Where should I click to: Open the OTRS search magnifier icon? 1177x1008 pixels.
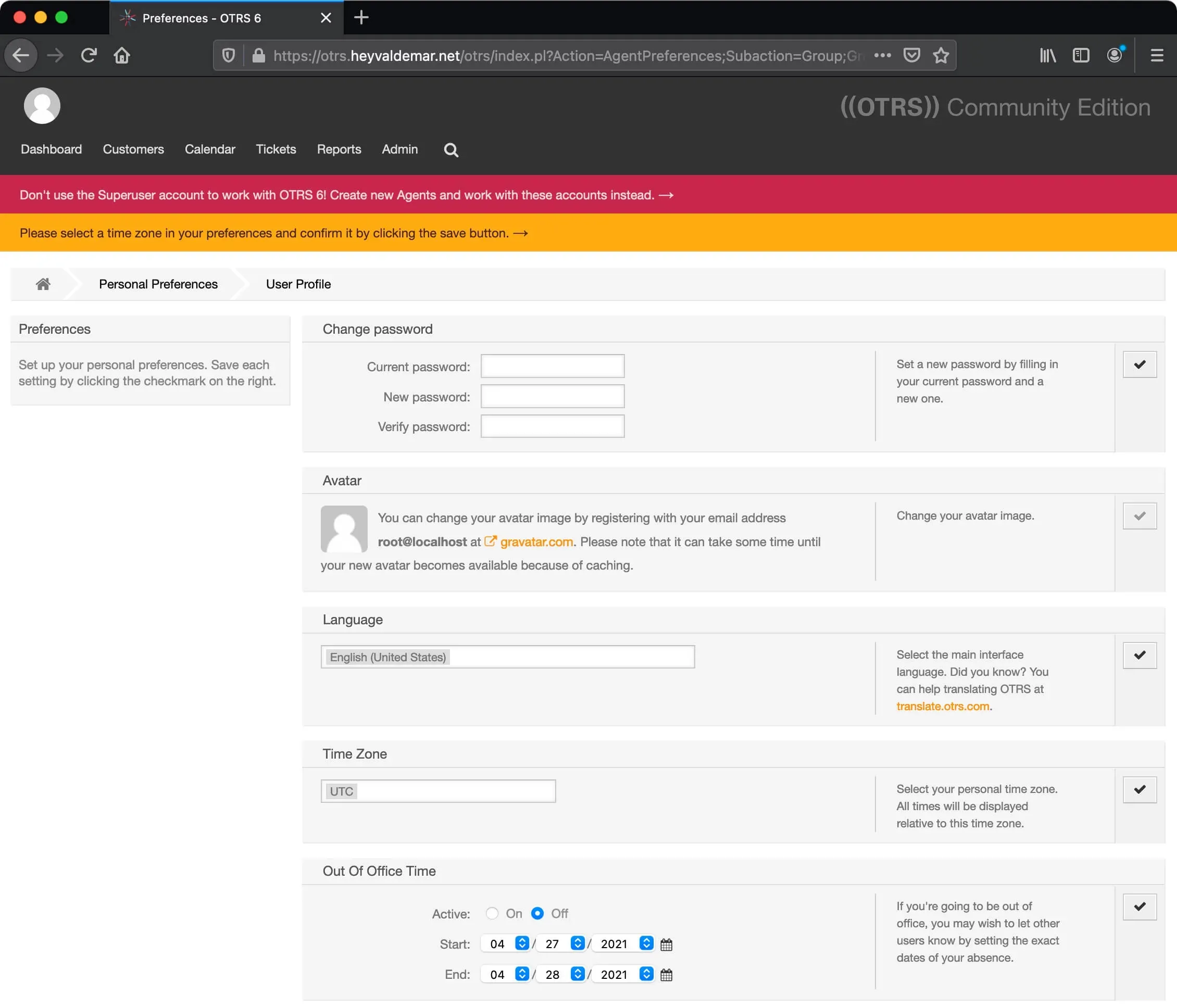(x=451, y=150)
